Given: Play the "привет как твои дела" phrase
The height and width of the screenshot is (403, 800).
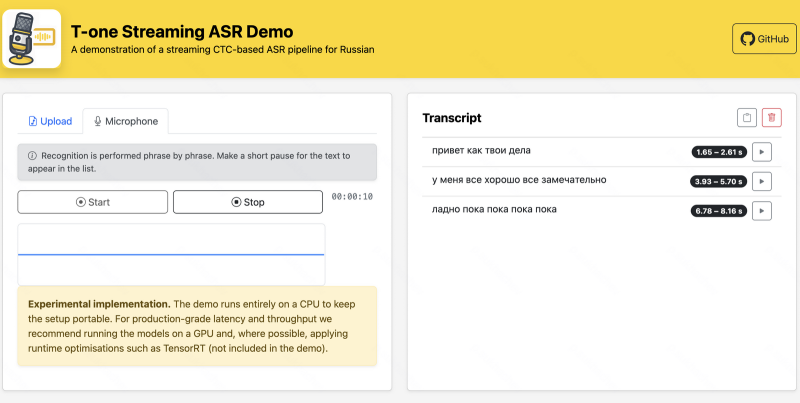Looking at the screenshot, I should pyautogui.click(x=761, y=152).
